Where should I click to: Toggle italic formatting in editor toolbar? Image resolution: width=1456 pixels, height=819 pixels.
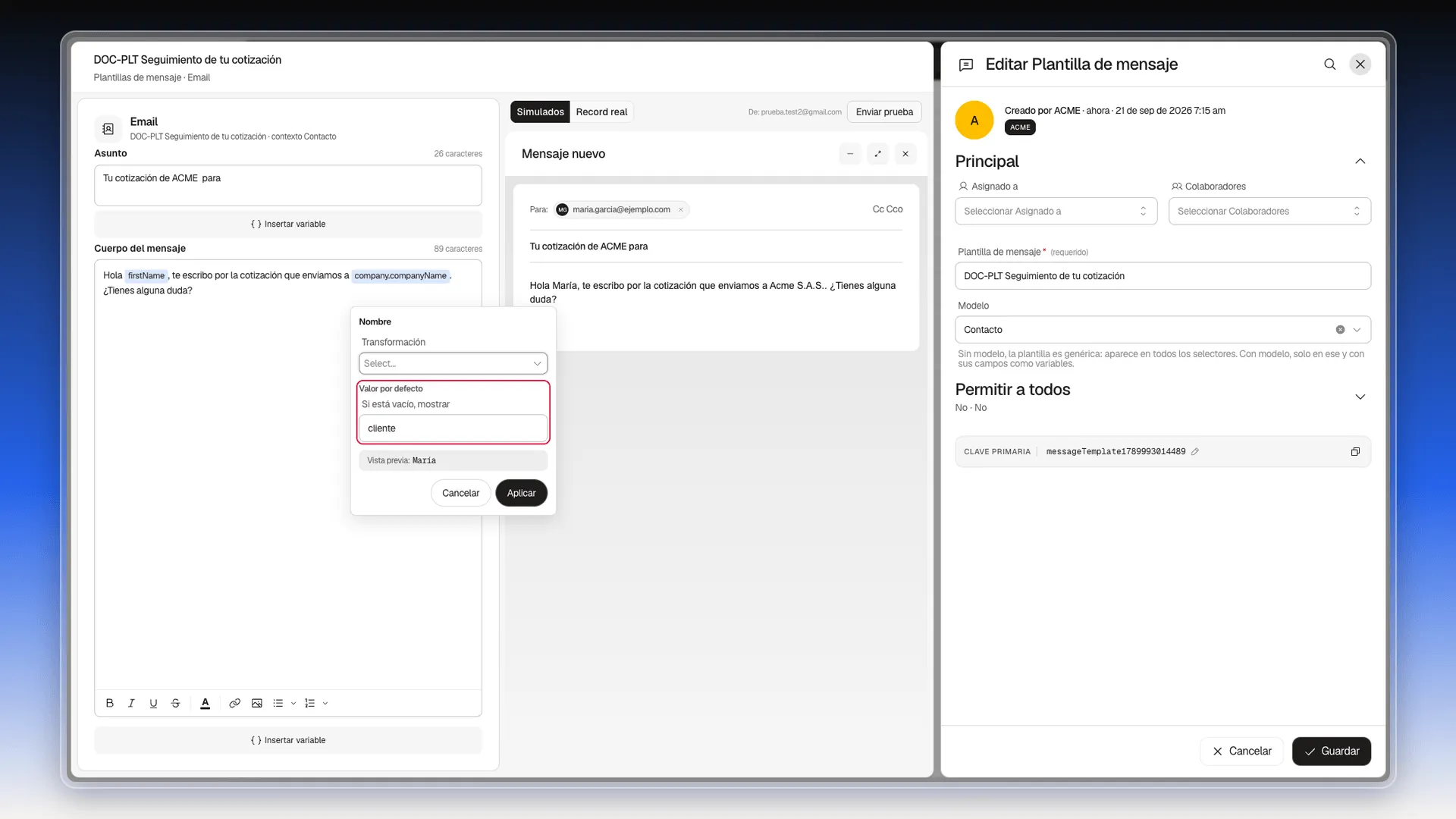pyautogui.click(x=131, y=703)
